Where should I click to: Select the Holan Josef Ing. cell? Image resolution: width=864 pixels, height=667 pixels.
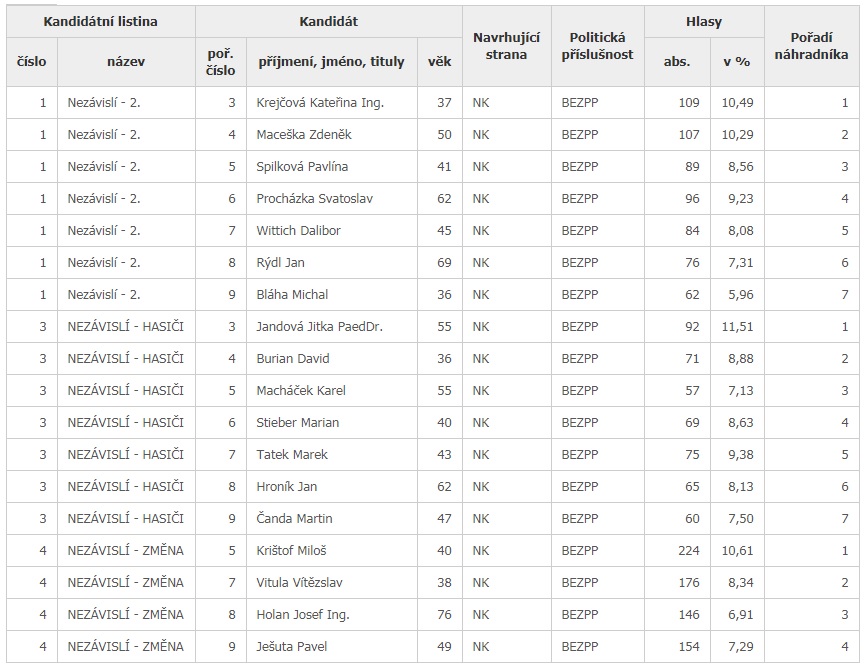tap(332, 614)
